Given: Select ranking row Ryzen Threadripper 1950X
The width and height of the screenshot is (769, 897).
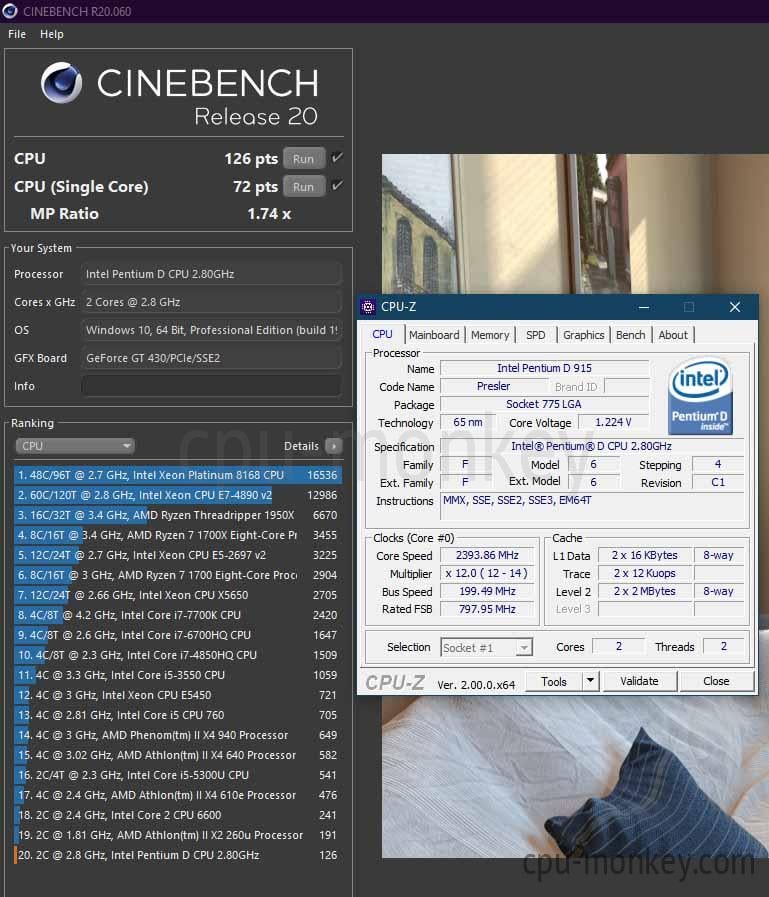Looking at the screenshot, I should coord(178,515).
